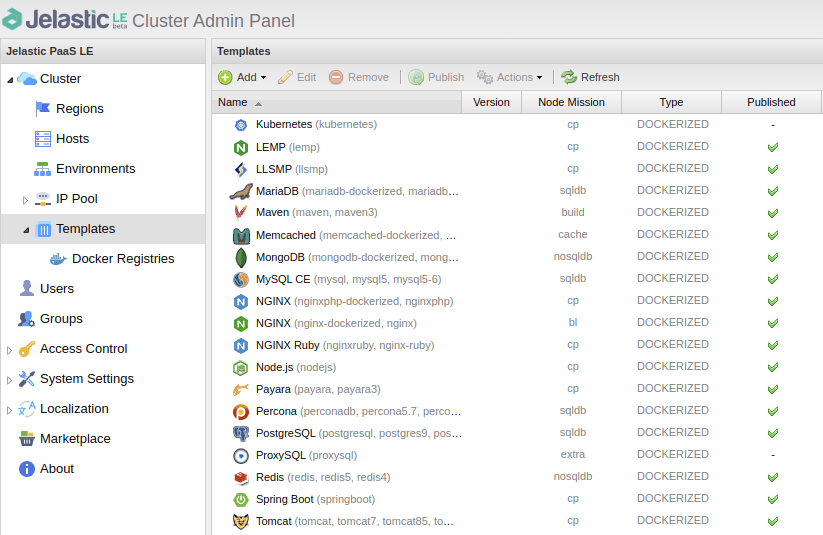Expand the Access Control tree node
The width and height of the screenshot is (823, 535).
(x=9, y=350)
